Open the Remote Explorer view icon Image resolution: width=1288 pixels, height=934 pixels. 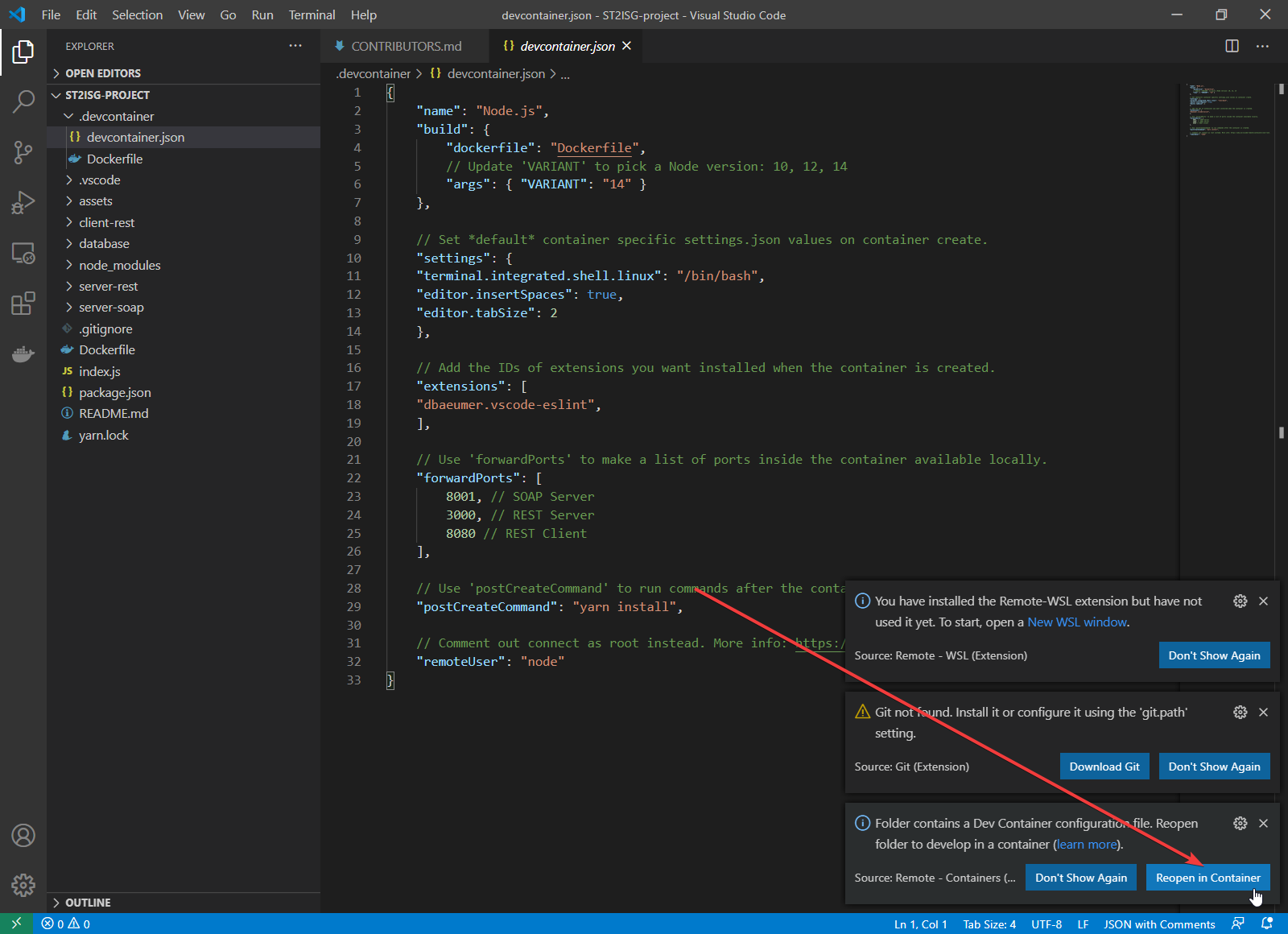tap(23, 253)
